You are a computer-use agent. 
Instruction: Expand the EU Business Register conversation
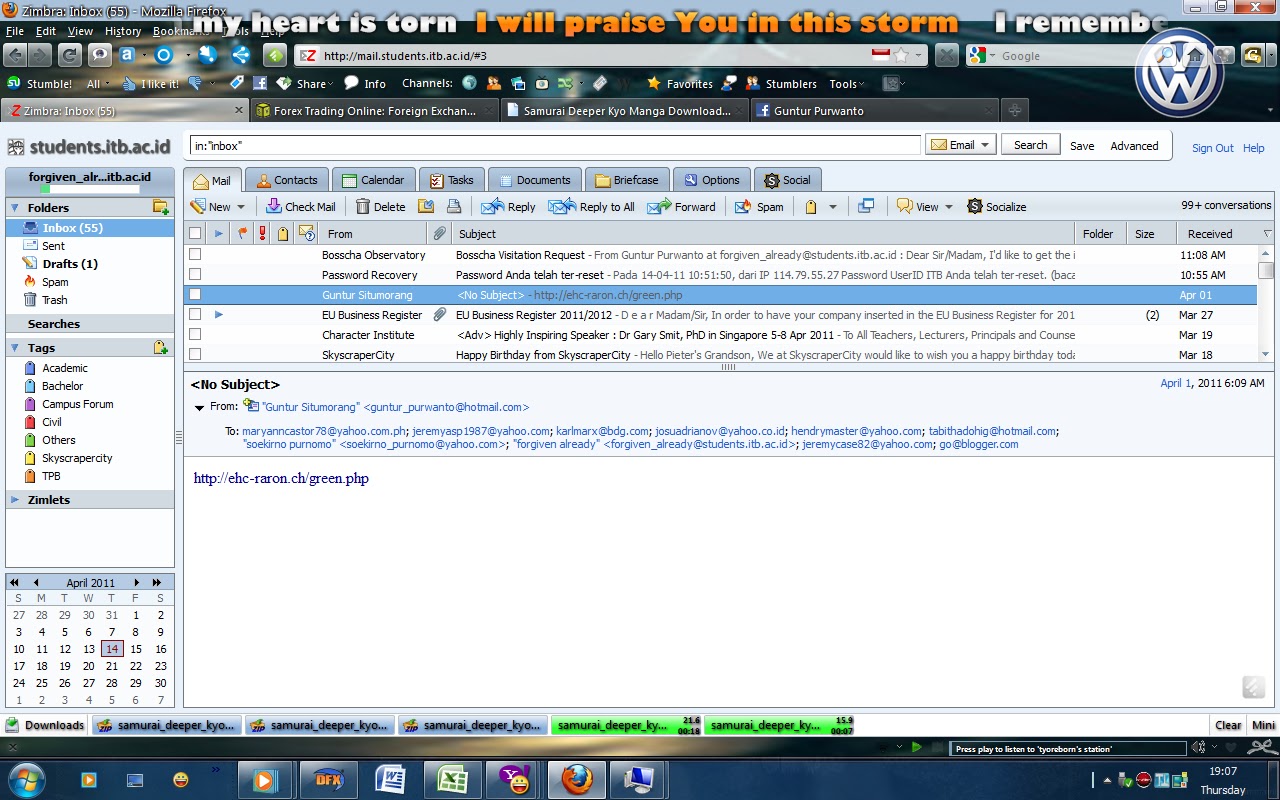tap(219, 314)
